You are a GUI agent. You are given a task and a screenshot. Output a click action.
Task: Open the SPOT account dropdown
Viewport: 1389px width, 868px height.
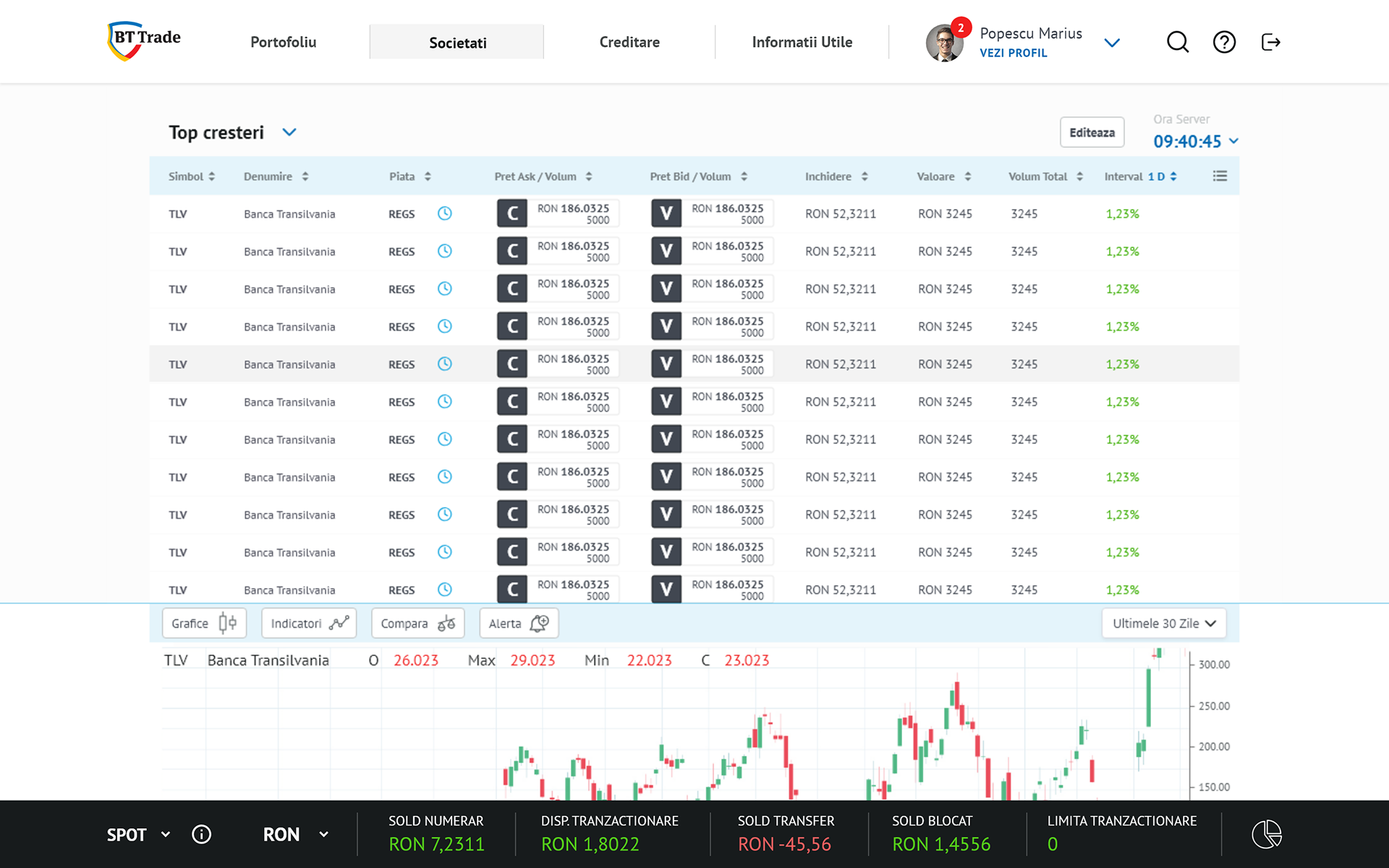click(166, 835)
